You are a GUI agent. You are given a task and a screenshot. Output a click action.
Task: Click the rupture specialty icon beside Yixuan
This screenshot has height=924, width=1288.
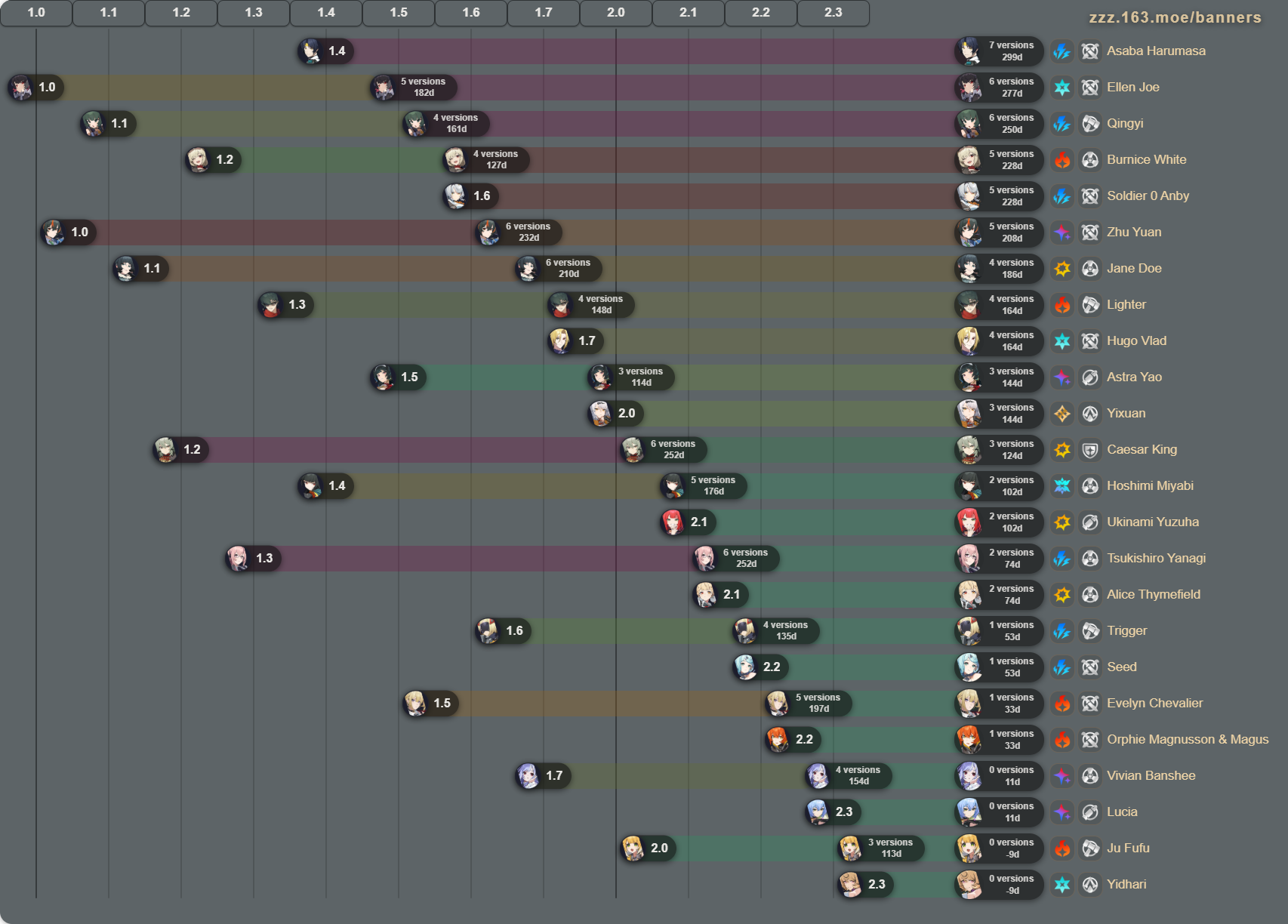point(1090,414)
